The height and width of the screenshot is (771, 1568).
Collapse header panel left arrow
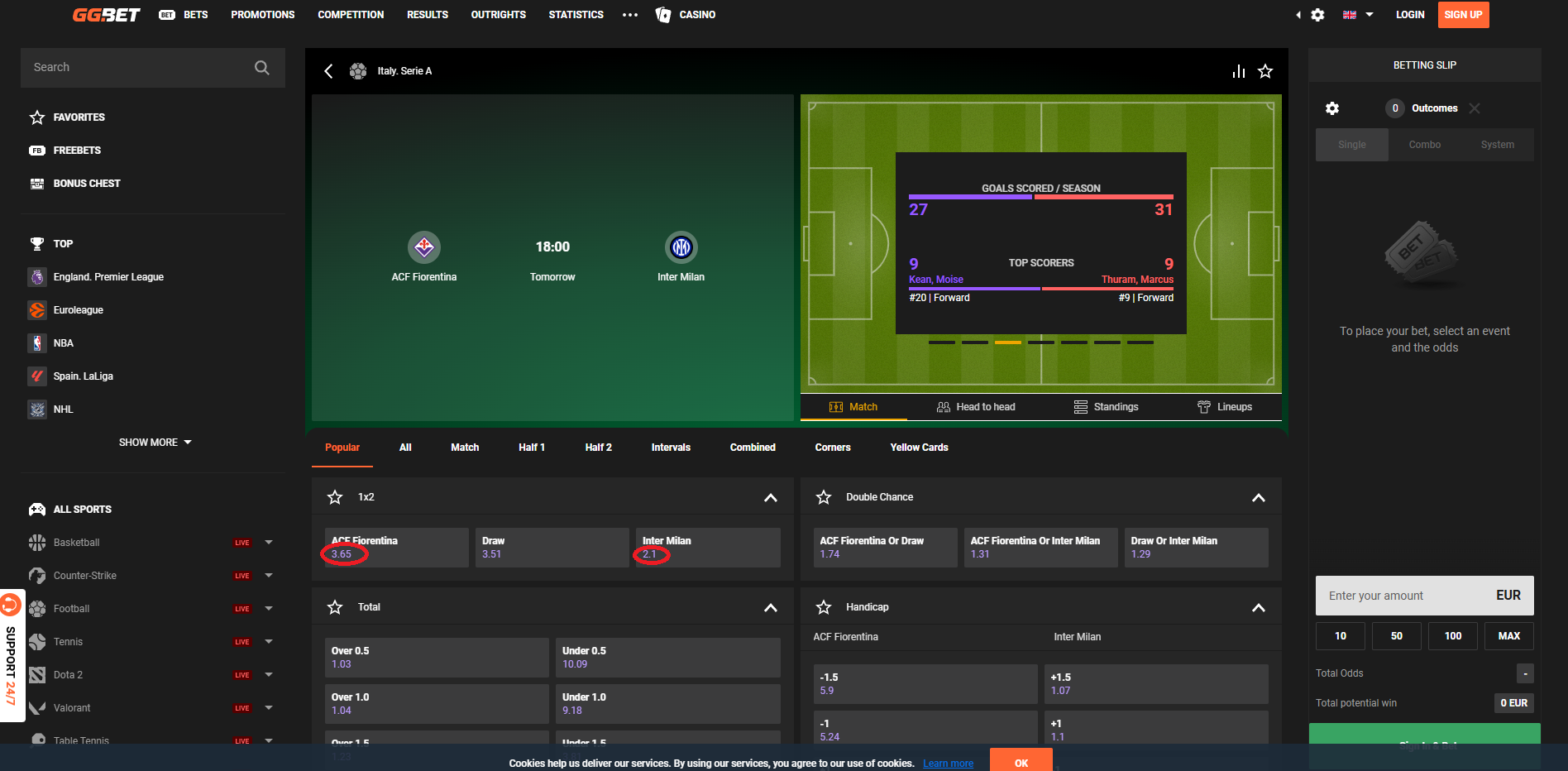coord(1298,15)
